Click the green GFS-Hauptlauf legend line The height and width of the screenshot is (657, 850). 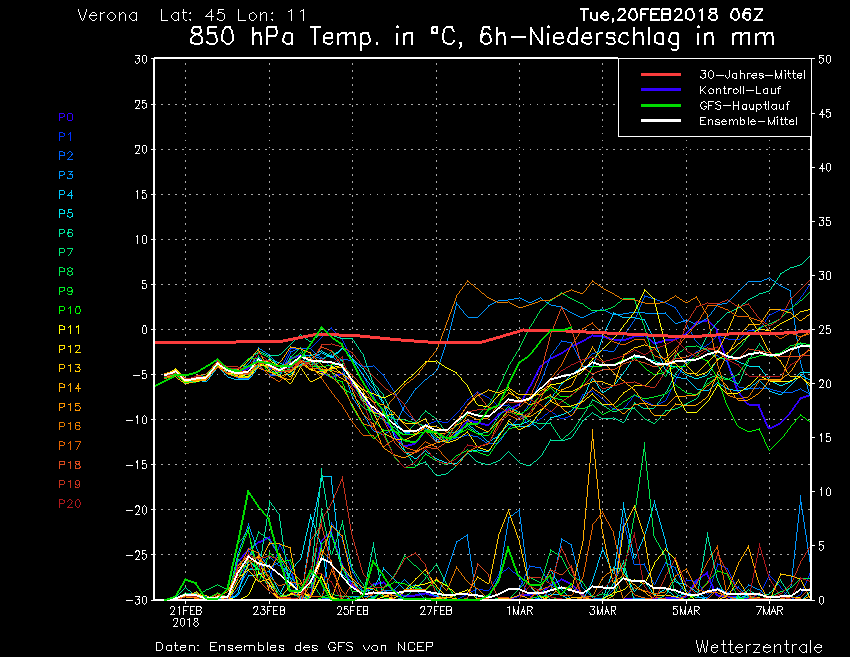click(x=661, y=105)
